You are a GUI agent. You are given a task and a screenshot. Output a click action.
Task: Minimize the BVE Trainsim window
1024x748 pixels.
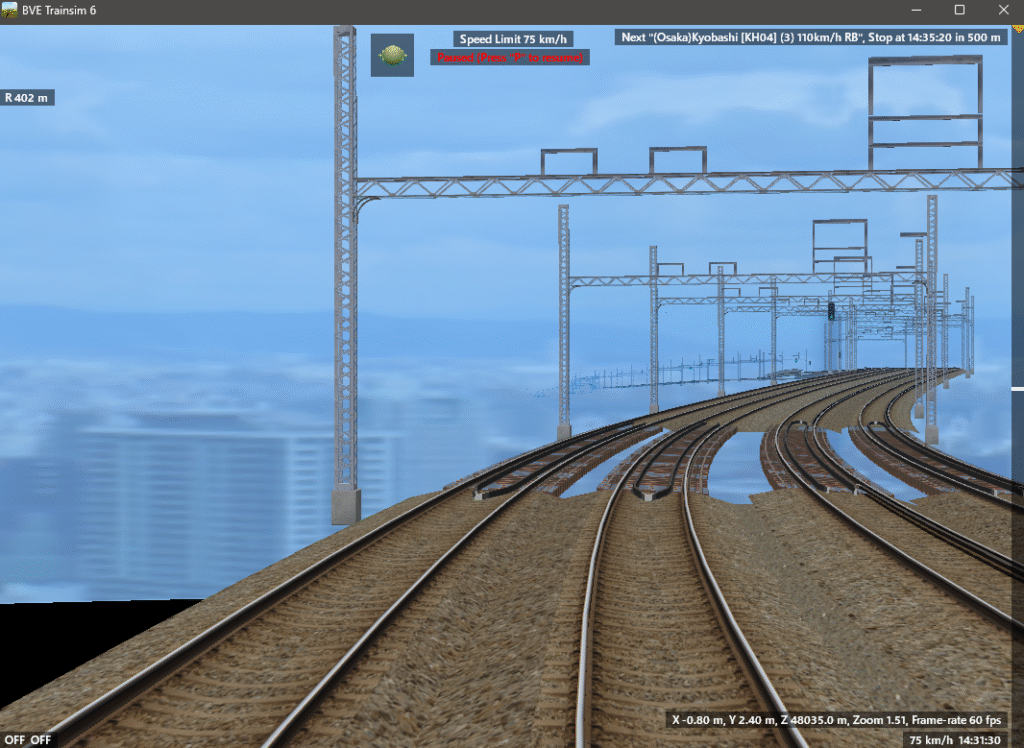pos(913,10)
